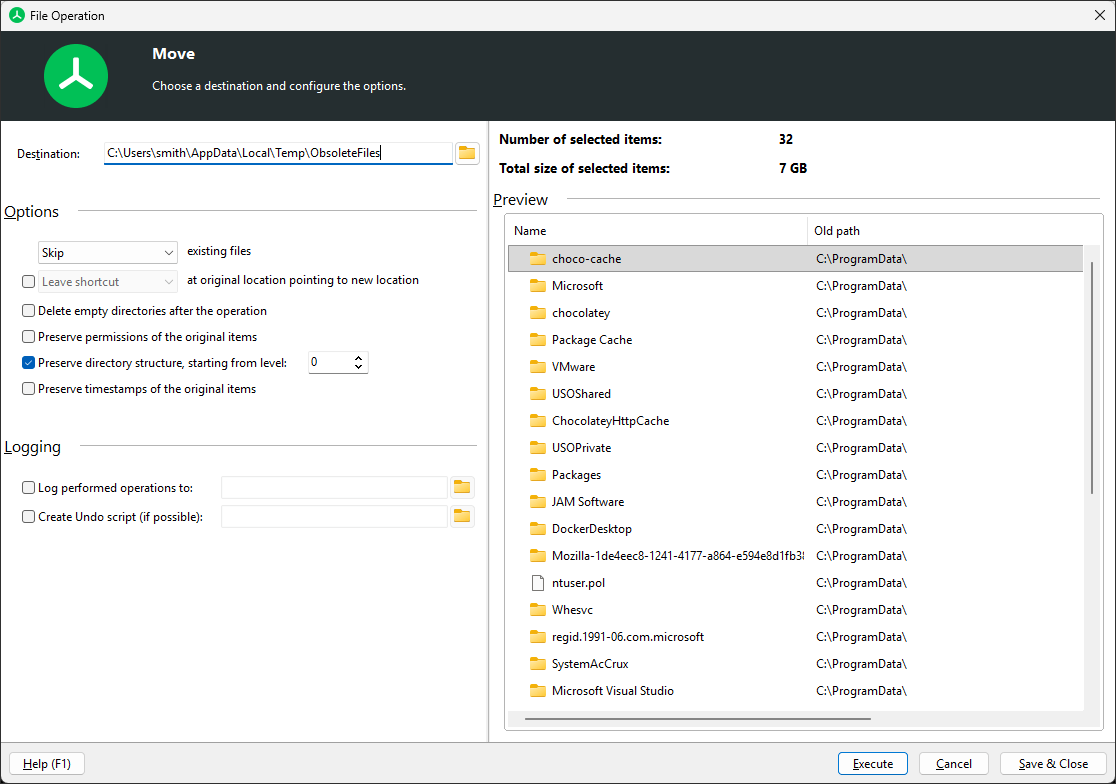1116x784 pixels.
Task: Click the destination folder browse icon
Action: pos(467,153)
